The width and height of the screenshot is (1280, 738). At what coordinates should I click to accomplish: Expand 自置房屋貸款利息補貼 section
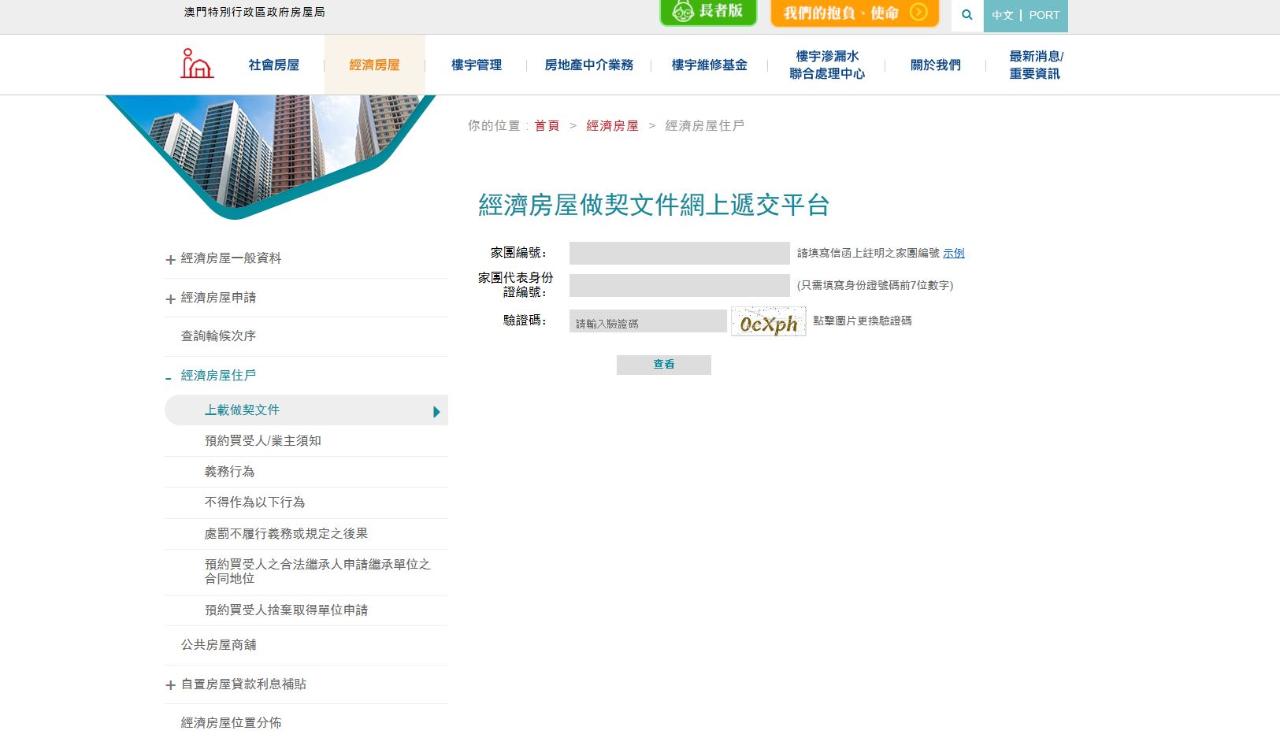point(171,686)
